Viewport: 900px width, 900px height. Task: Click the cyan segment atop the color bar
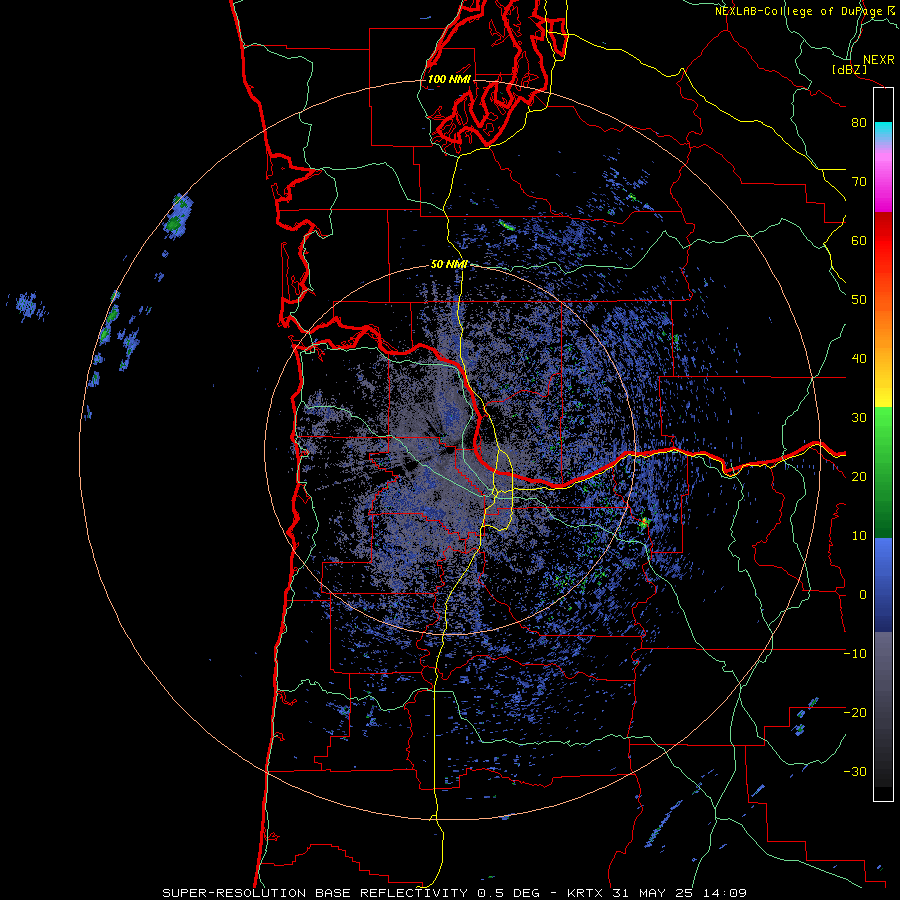[883, 131]
